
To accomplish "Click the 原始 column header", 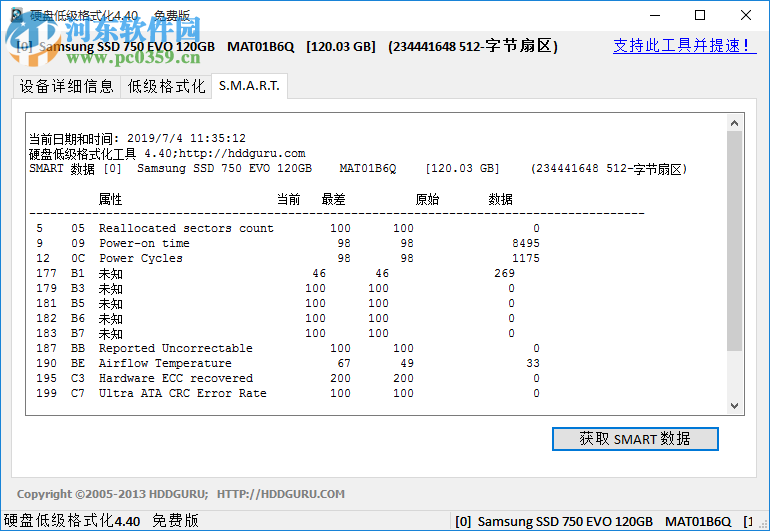I will coord(427,199).
